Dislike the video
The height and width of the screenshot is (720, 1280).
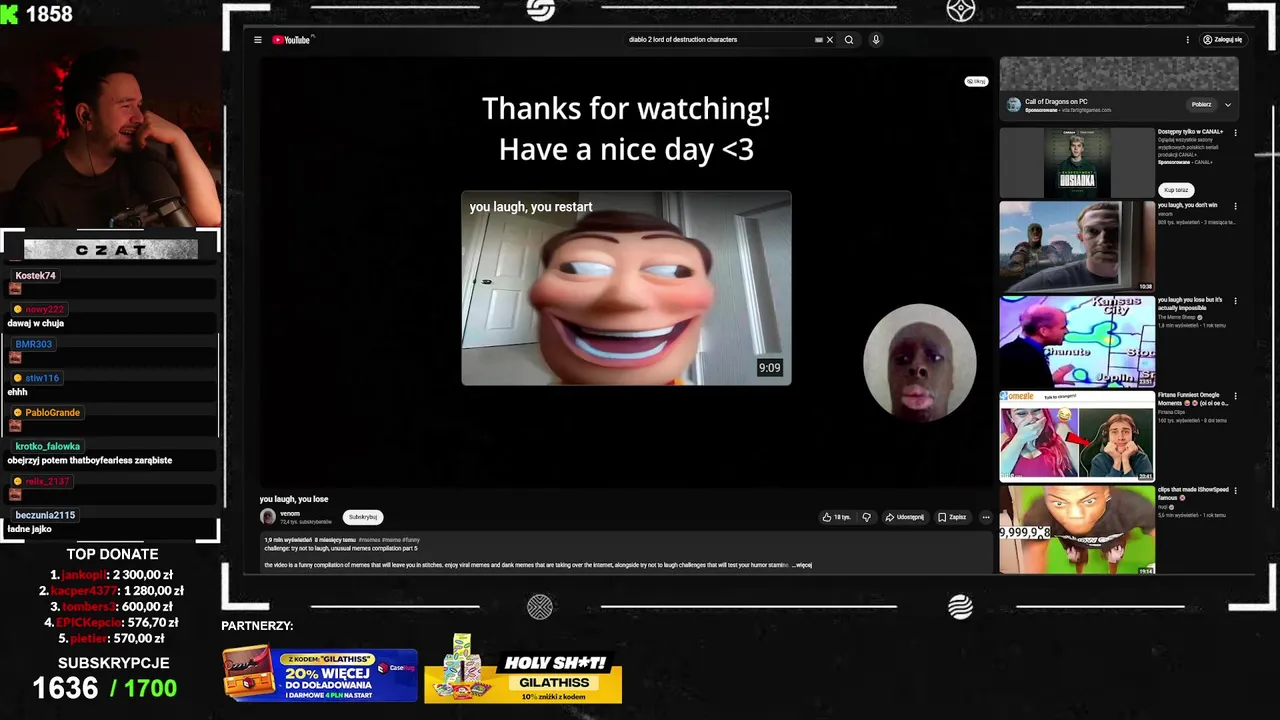pos(866,517)
